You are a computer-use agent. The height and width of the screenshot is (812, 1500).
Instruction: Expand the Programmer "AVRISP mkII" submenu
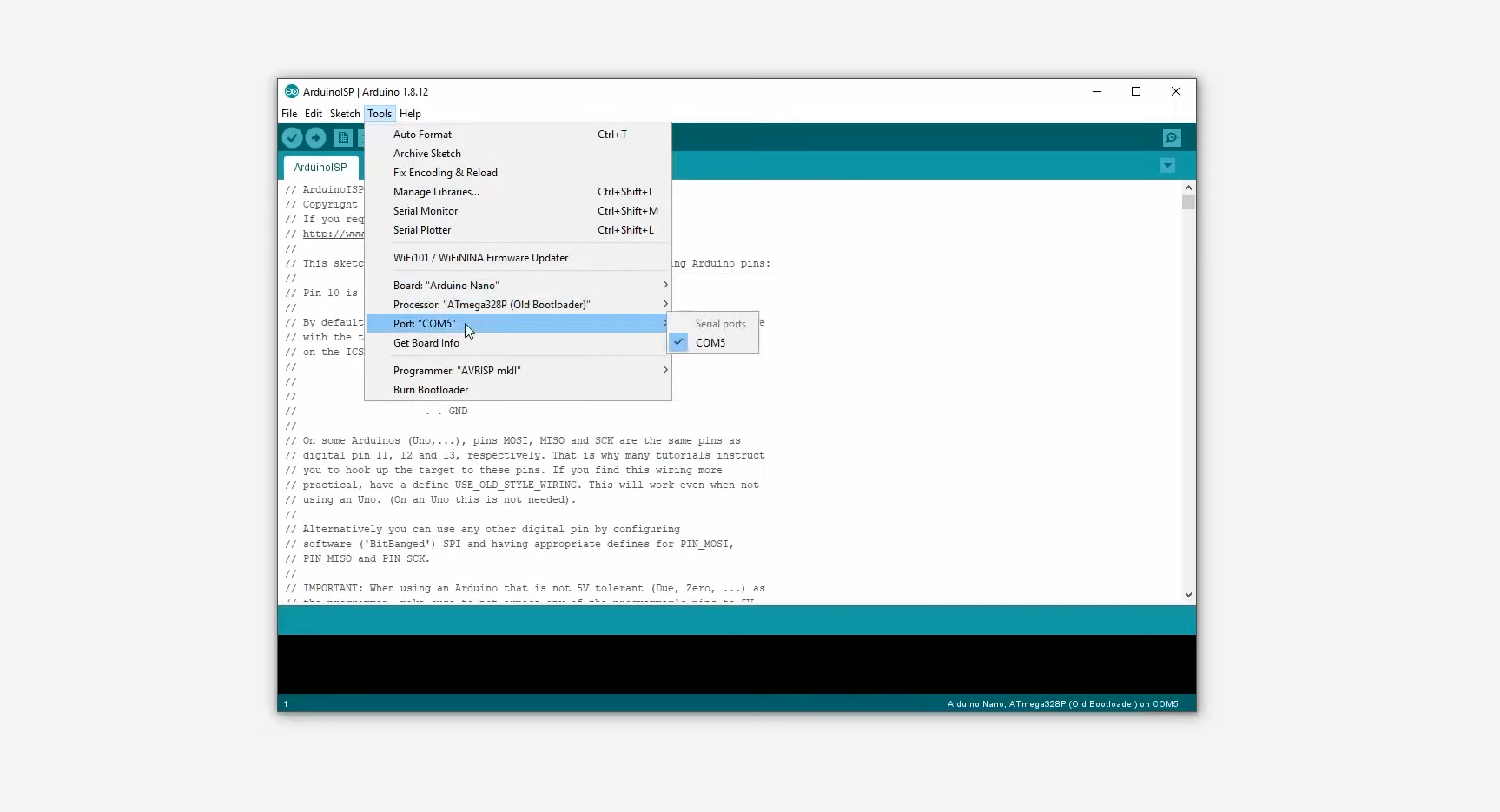tap(519, 371)
